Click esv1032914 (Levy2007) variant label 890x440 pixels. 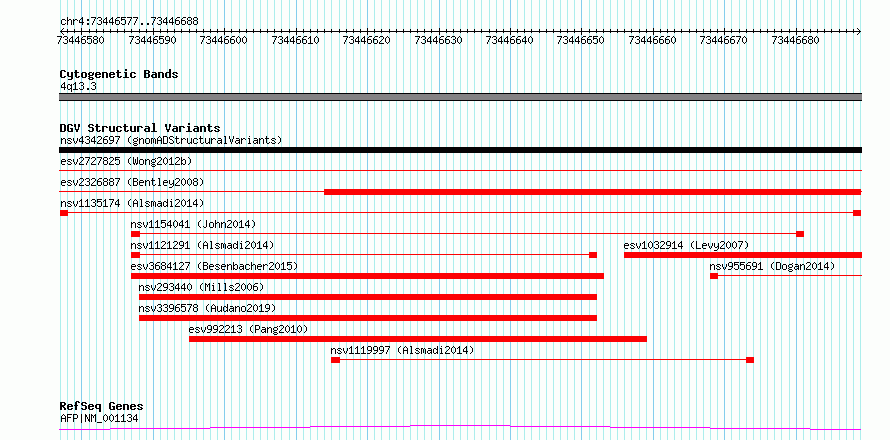[686, 245]
